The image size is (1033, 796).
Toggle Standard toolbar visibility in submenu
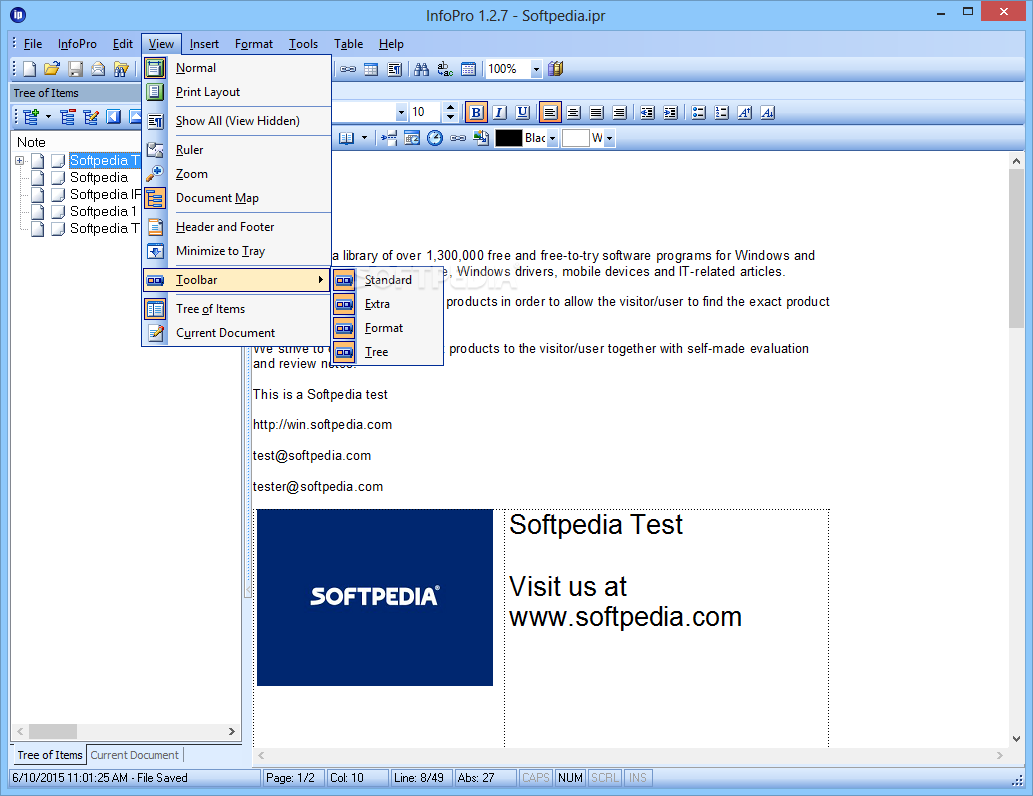pyautogui.click(x=387, y=280)
